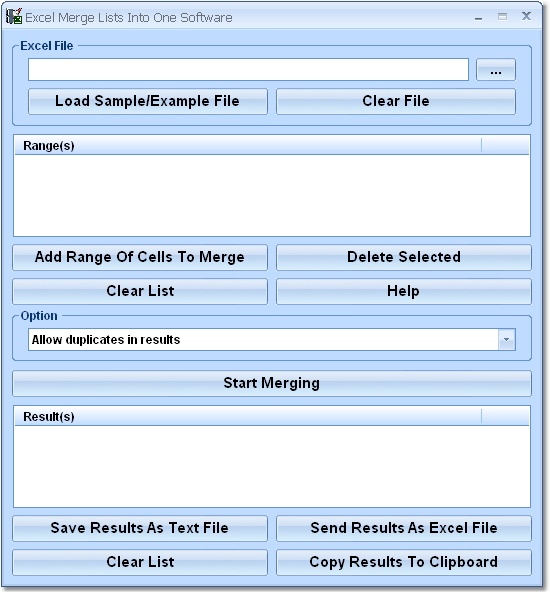Click the Excel File path field

248,70
